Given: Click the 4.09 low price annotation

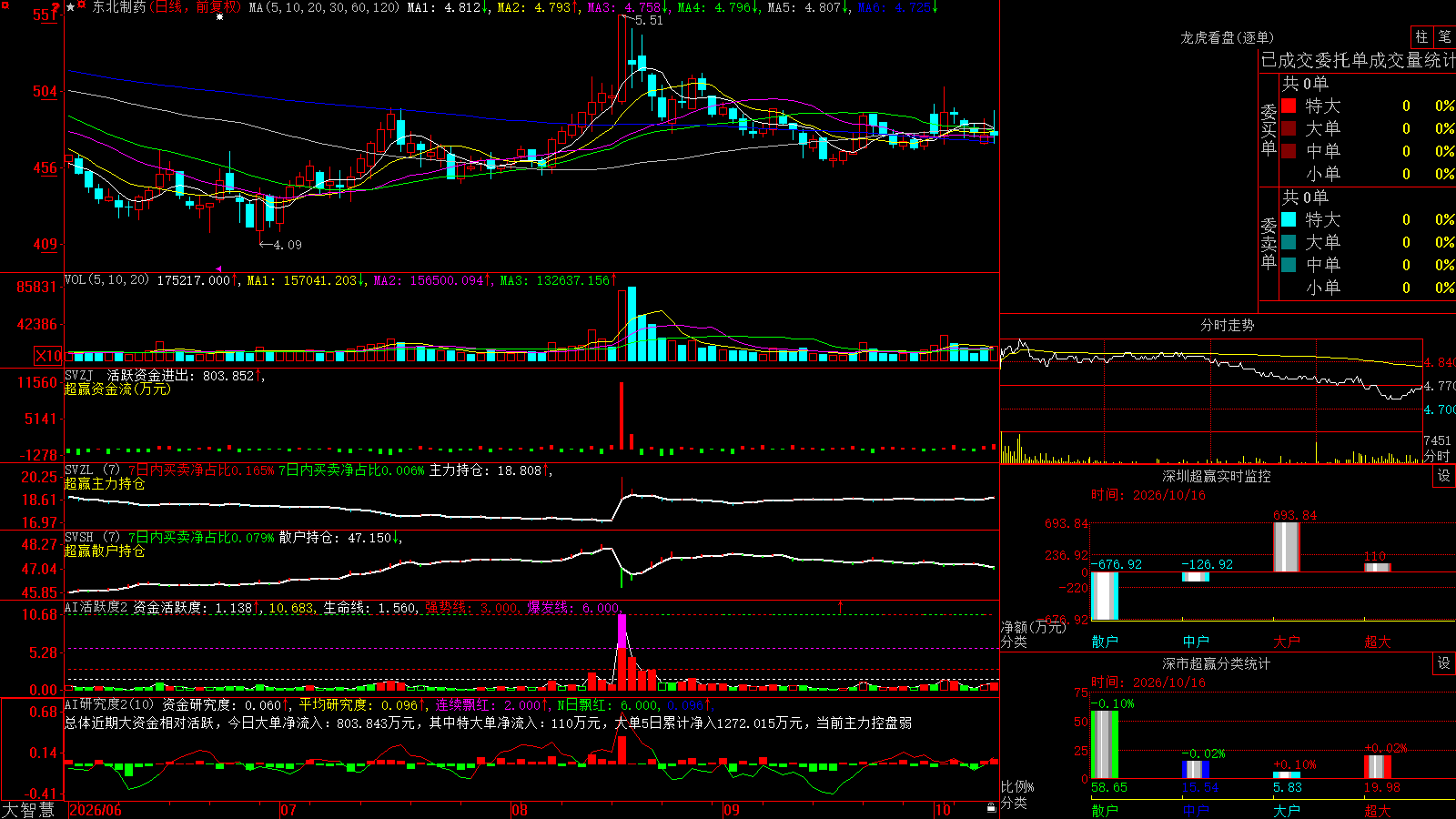Looking at the screenshot, I should [x=288, y=245].
